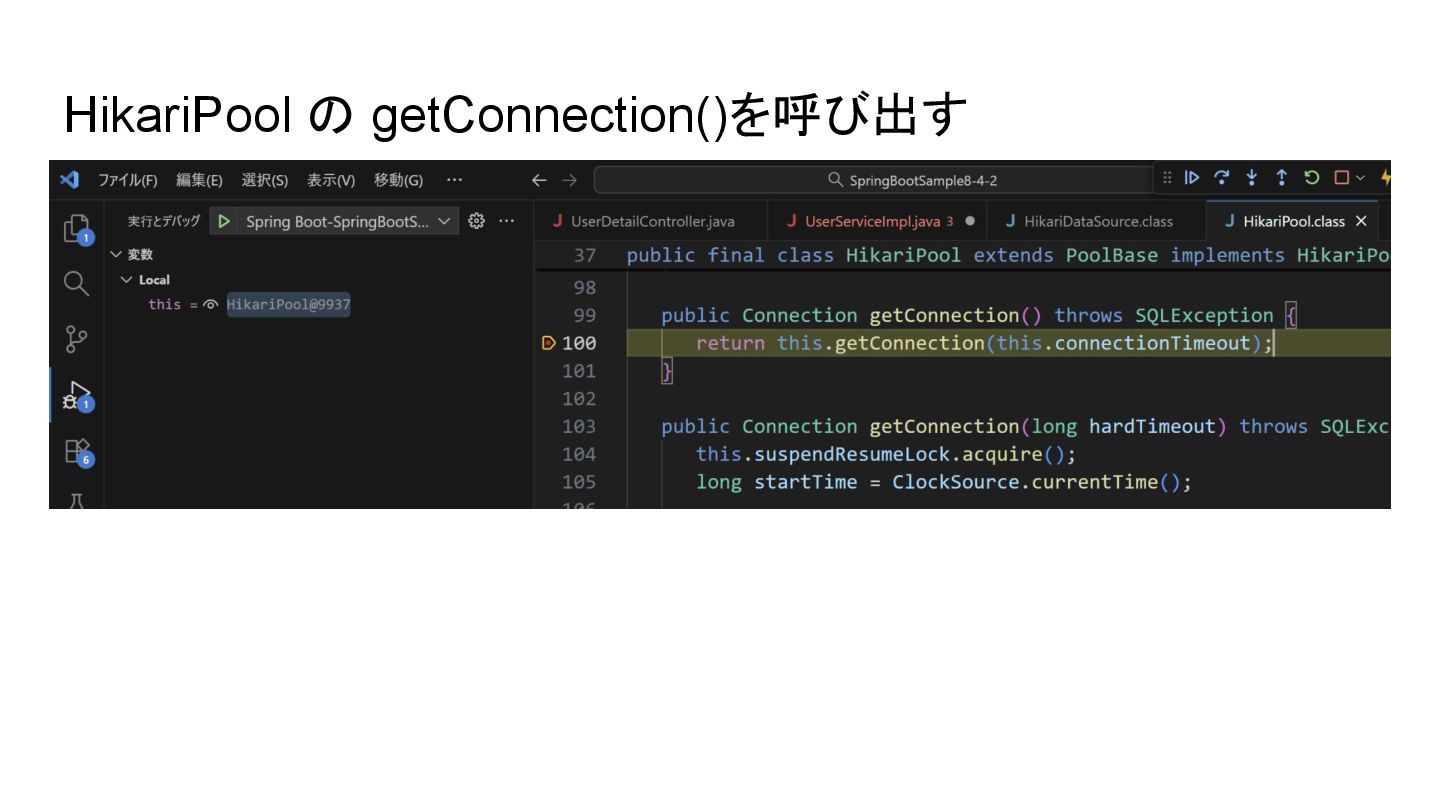Toggle breakpoint marker on line 100
The width and height of the screenshot is (1440, 810).
(548, 343)
